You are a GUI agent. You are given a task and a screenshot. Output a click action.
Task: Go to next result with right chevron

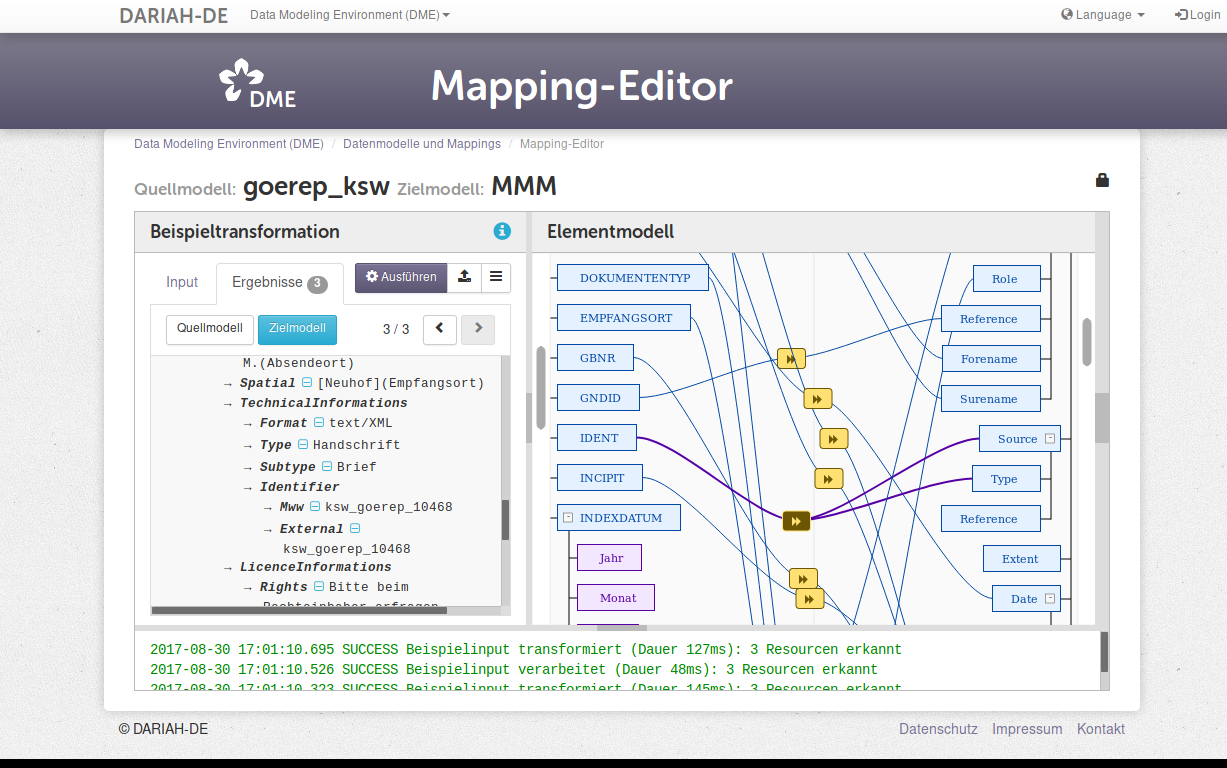click(478, 328)
